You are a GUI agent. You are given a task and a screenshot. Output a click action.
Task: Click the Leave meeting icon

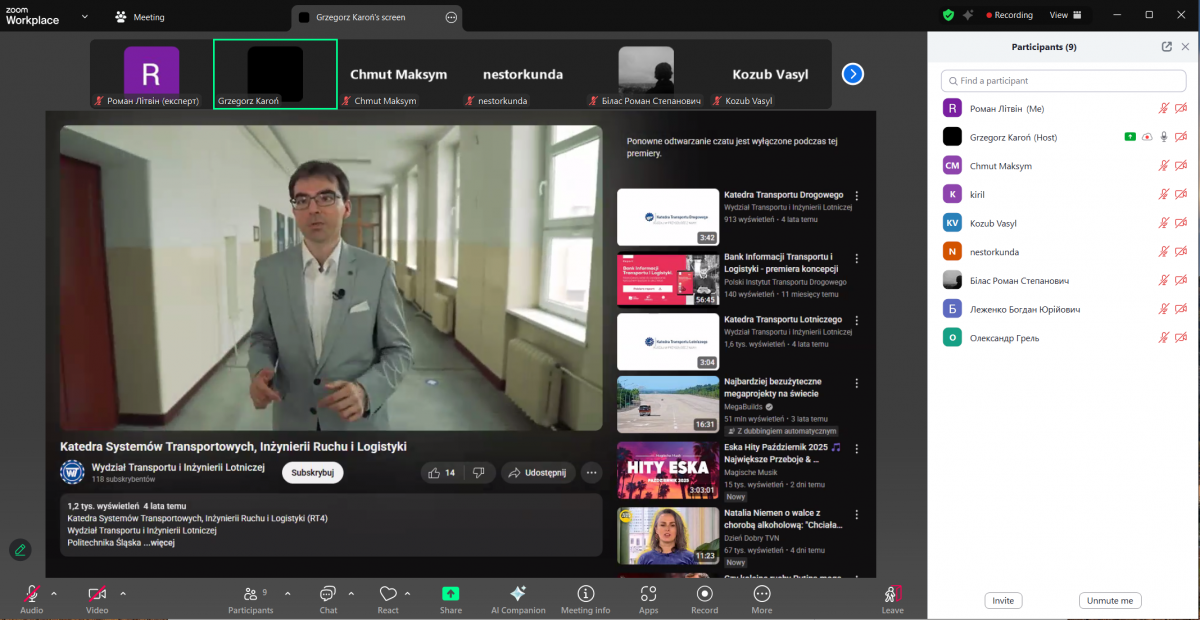click(x=892, y=594)
